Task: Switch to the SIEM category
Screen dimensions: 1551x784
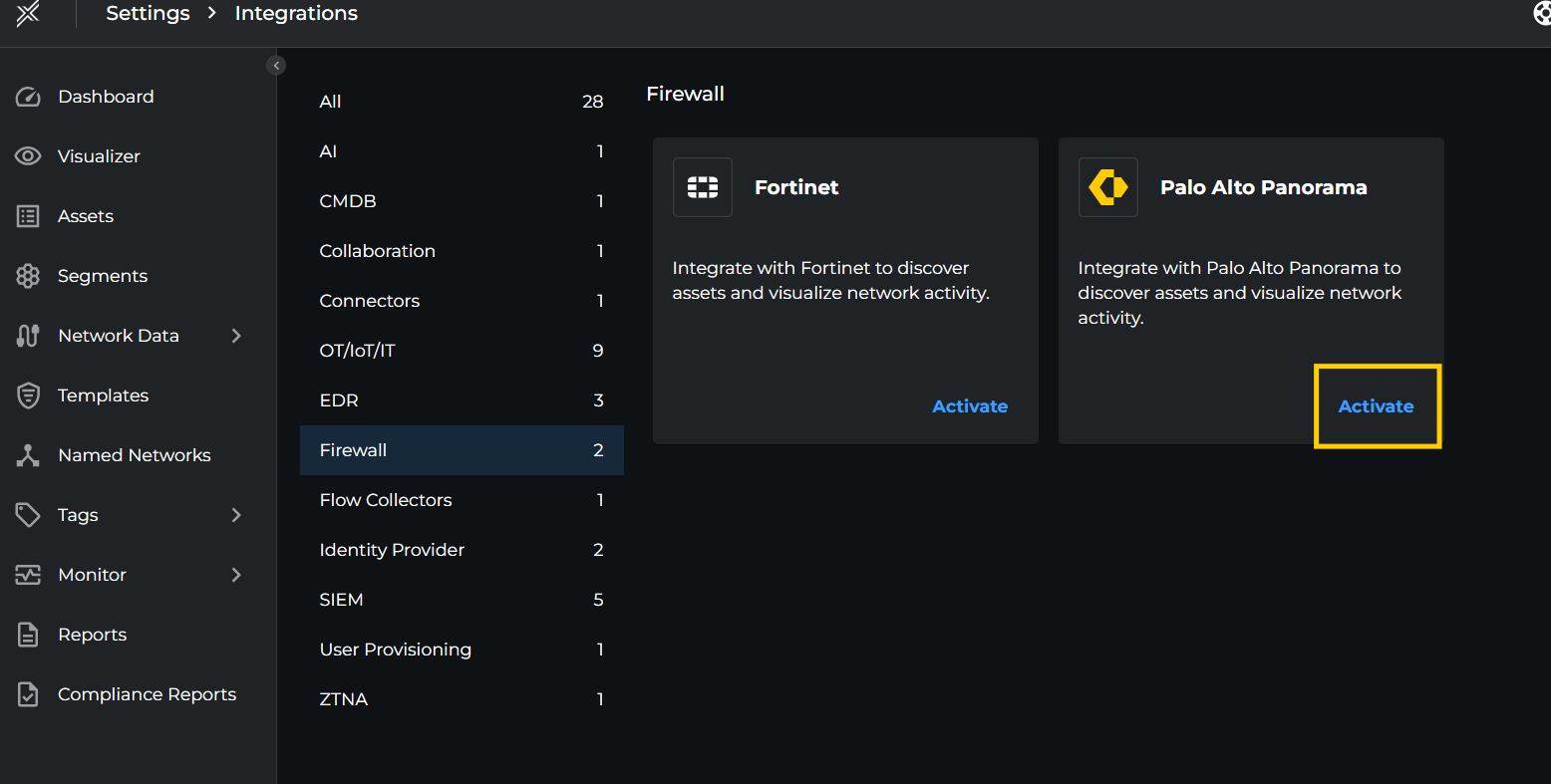Action: click(x=341, y=599)
